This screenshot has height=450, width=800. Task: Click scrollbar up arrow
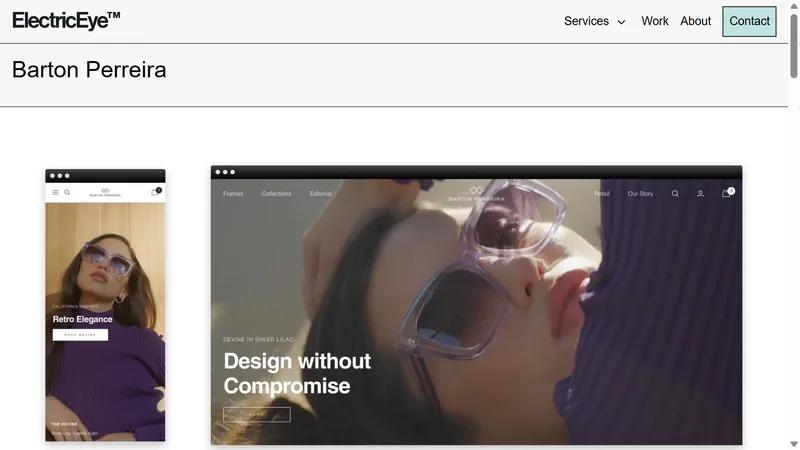[794, 6]
